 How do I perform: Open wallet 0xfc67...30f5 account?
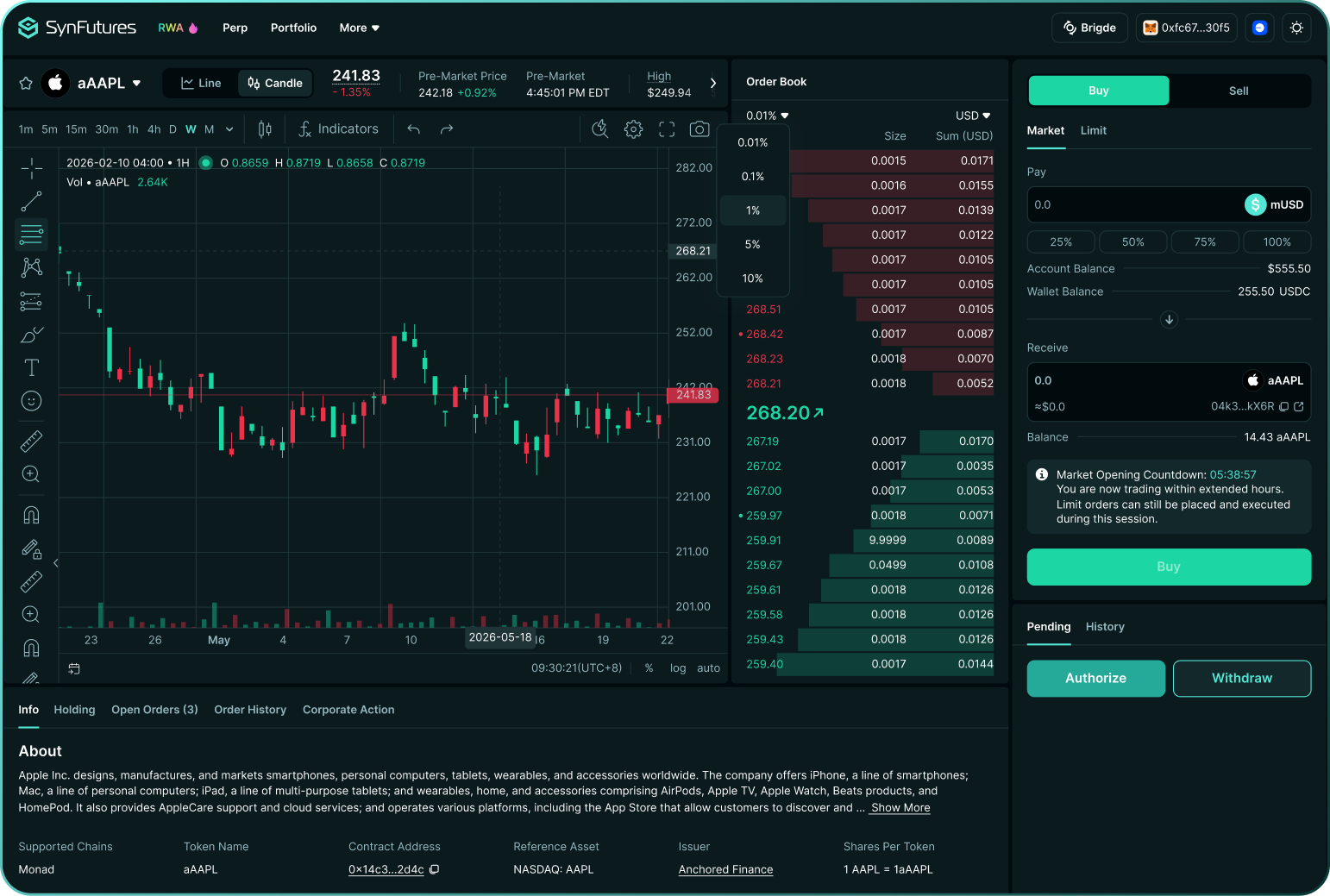click(x=1186, y=28)
